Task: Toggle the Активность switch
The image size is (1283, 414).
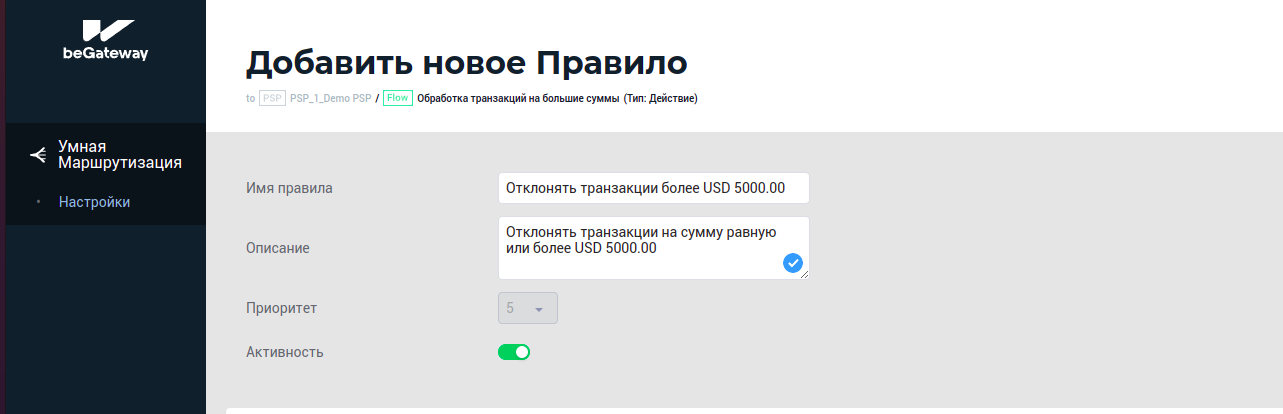Action: click(x=514, y=352)
